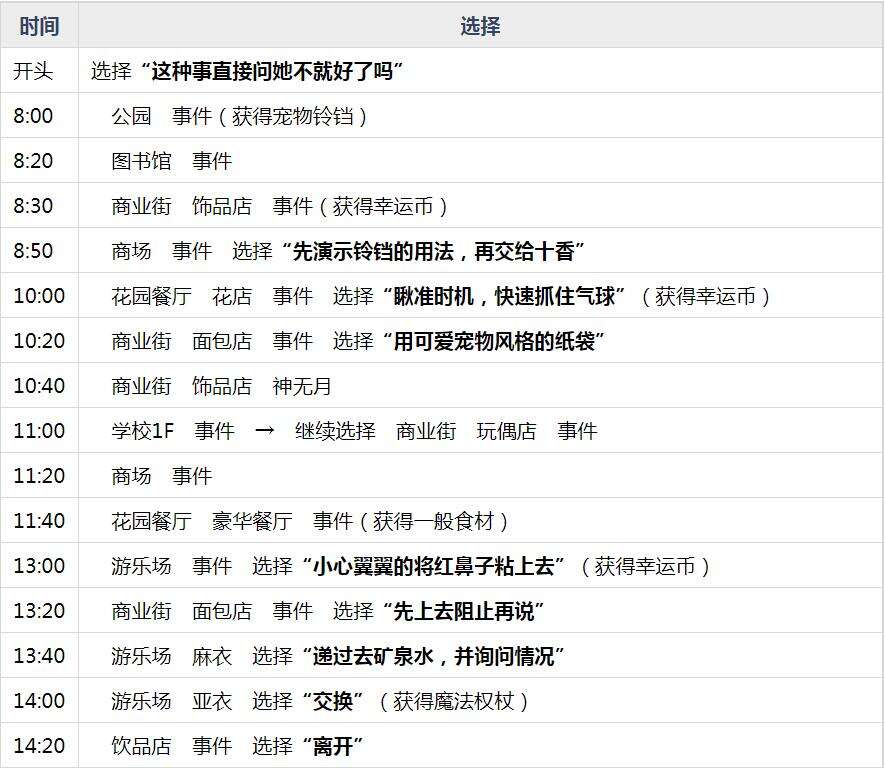
Task: Click 学校1F in the 11:00 row
Action: click(x=143, y=431)
